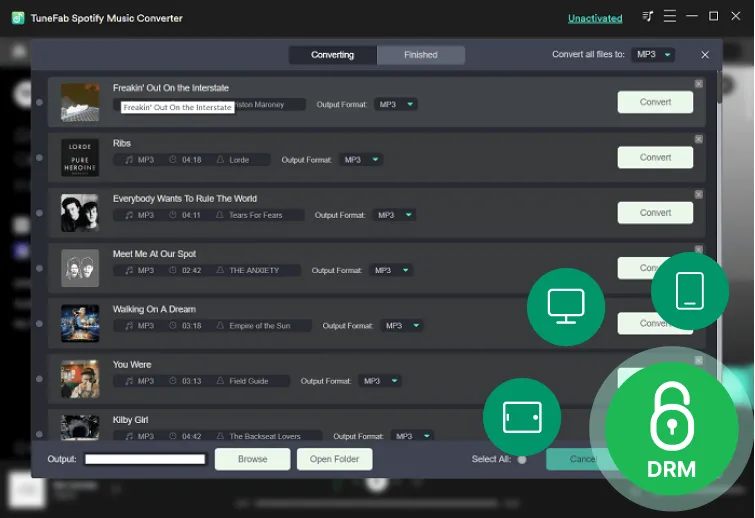Switch to the Finished tab
Viewport: 755px width, 518px height.
pyautogui.click(x=421, y=55)
